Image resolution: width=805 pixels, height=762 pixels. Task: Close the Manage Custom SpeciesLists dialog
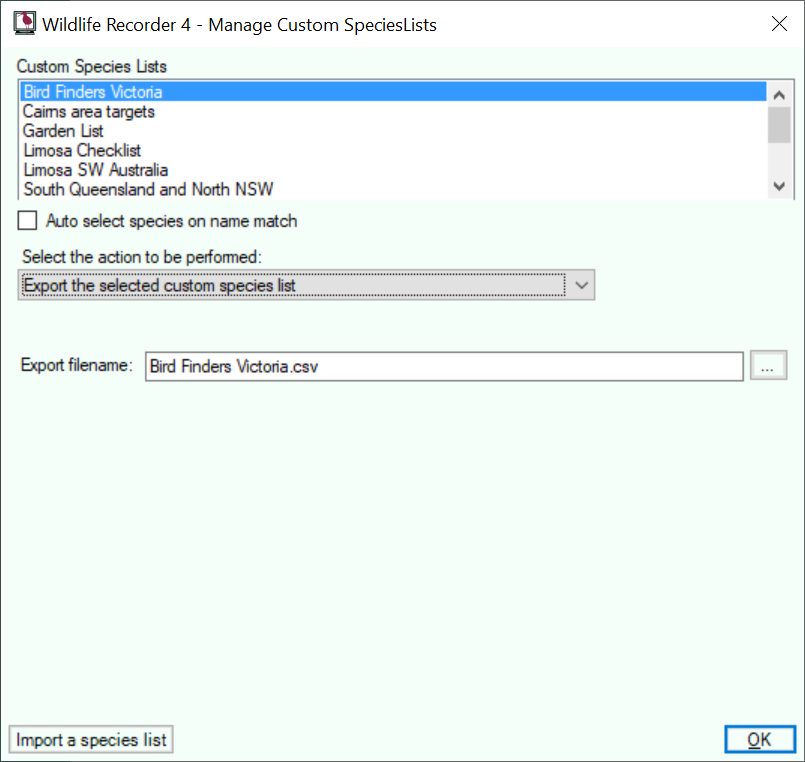(779, 24)
